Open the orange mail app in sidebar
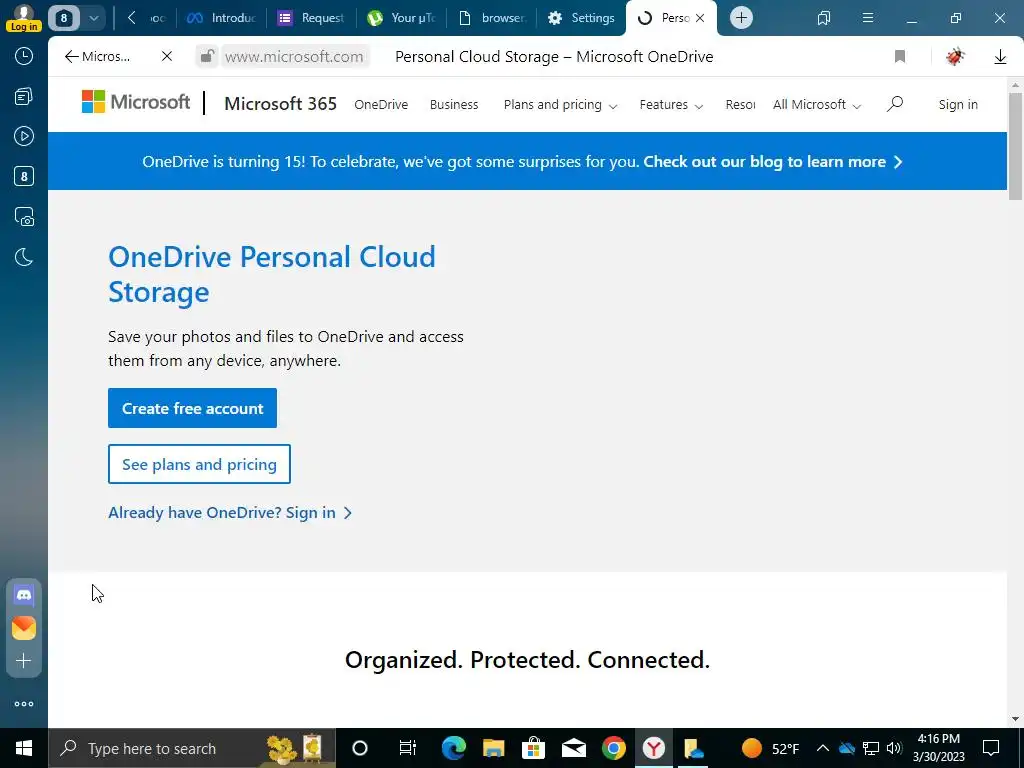 [24, 628]
